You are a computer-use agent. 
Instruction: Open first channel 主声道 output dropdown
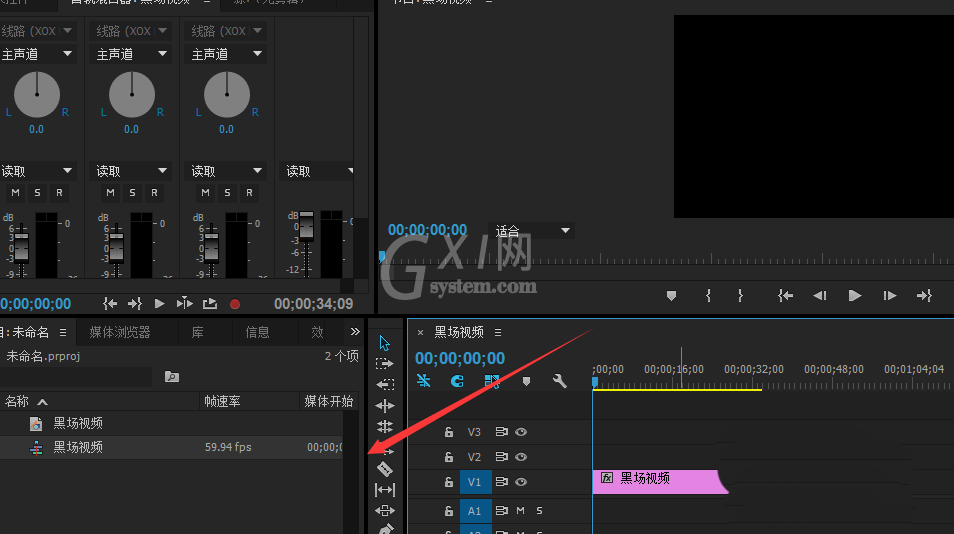tap(37, 54)
